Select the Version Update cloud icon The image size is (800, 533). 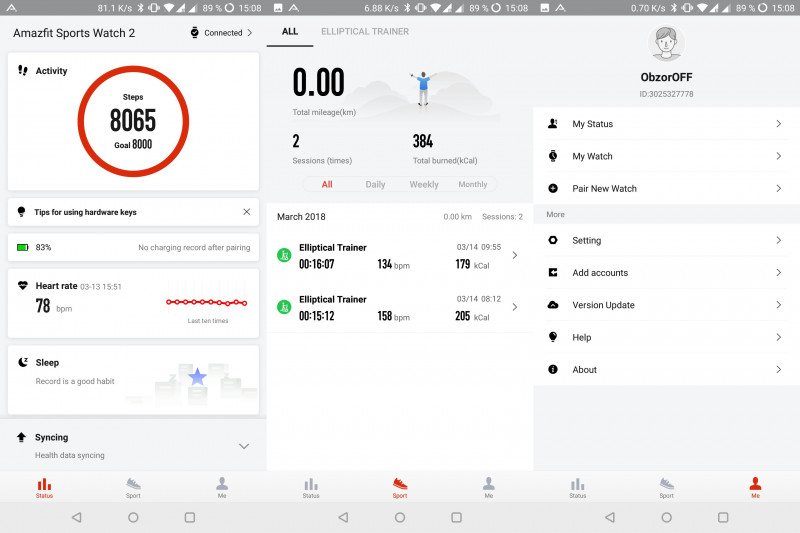[x=553, y=305]
